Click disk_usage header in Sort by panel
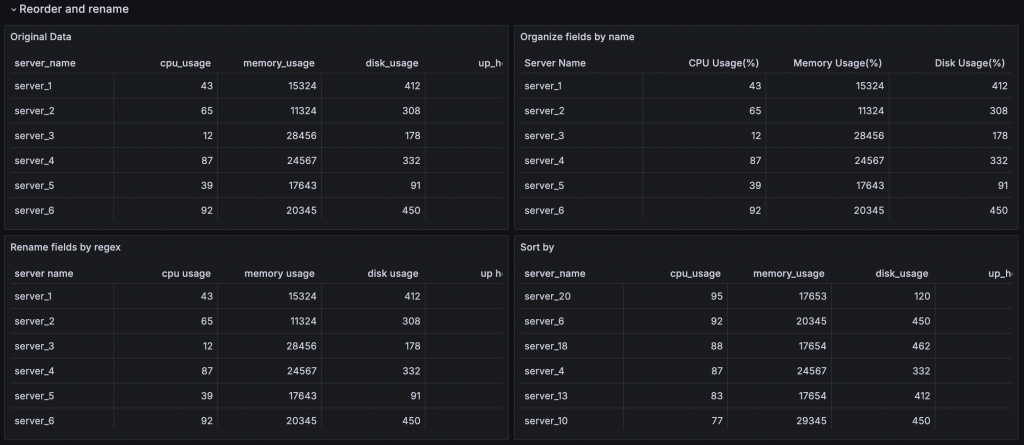Image resolution: width=1024 pixels, height=445 pixels. [x=901, y=273]
